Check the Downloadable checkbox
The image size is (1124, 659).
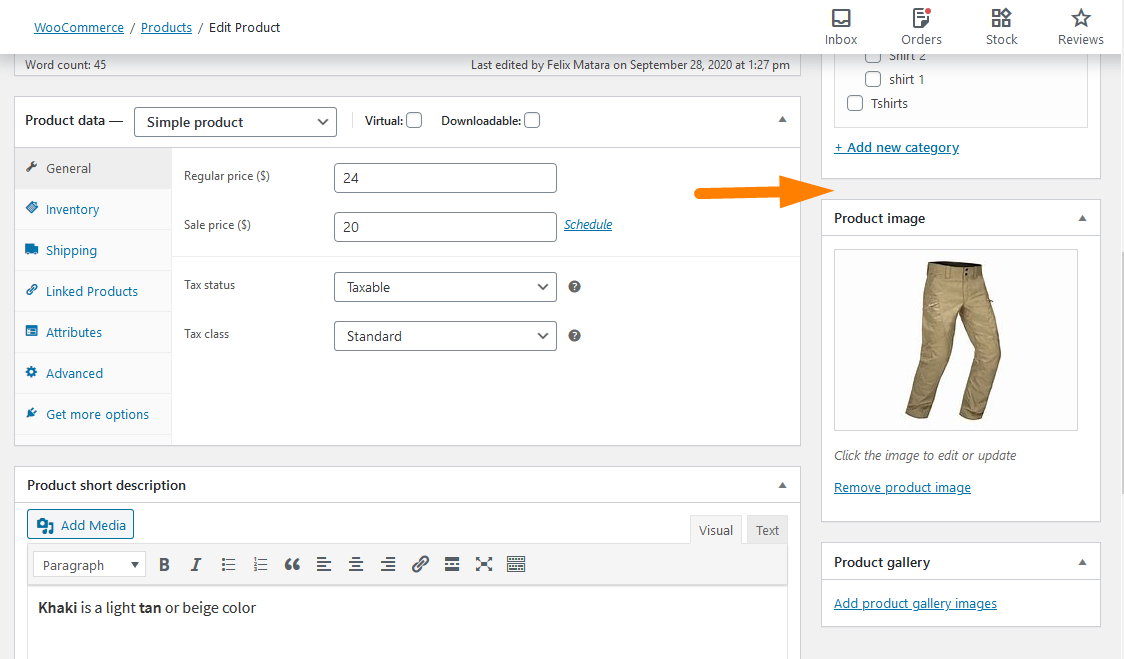[532, 120]
